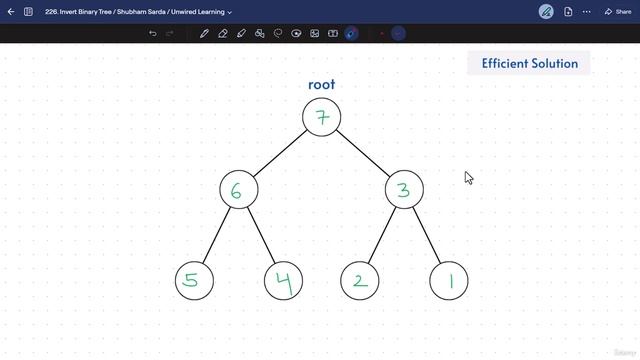Select the Eraser tool
The height and width of the screenshot is (360, 640).
point(222,33)
